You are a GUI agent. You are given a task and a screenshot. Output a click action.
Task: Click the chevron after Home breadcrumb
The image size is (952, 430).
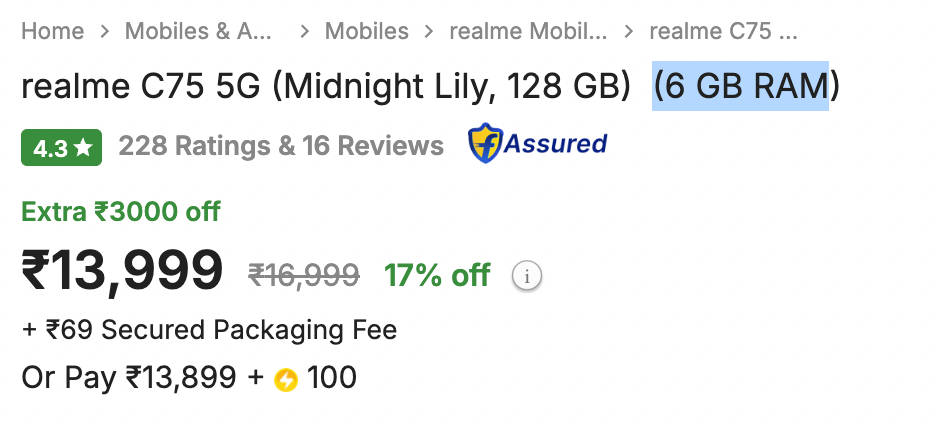point(104,31)
